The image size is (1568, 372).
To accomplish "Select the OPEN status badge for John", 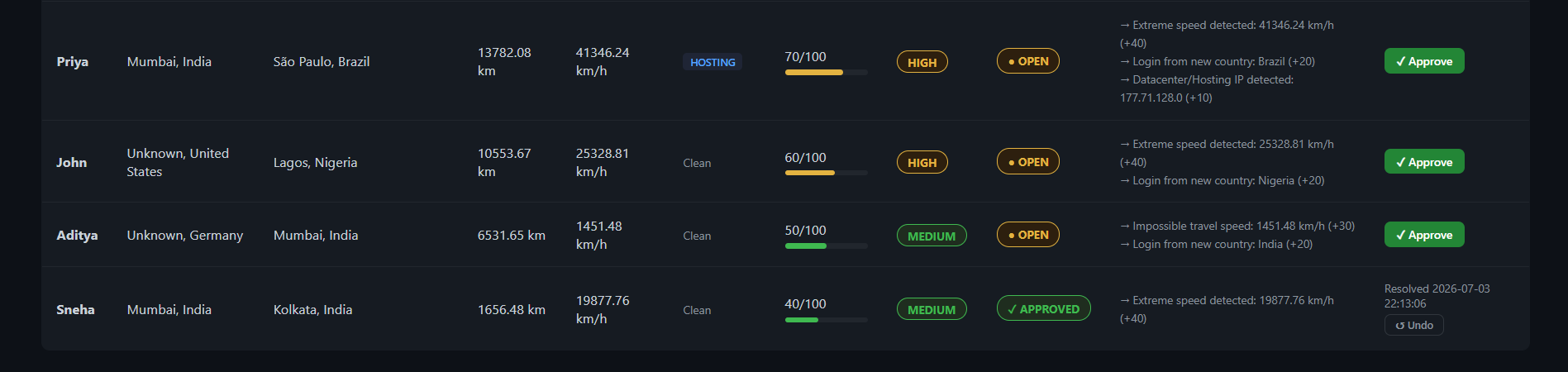I will (1028, 162).
